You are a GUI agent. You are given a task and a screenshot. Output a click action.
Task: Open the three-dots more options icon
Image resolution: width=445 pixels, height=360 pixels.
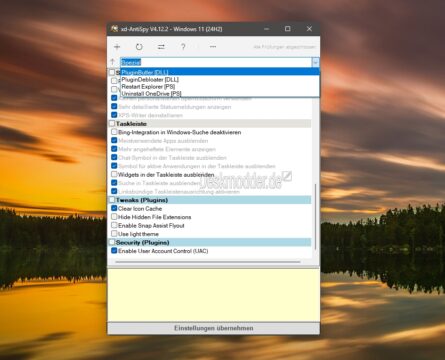click(213, 47)
